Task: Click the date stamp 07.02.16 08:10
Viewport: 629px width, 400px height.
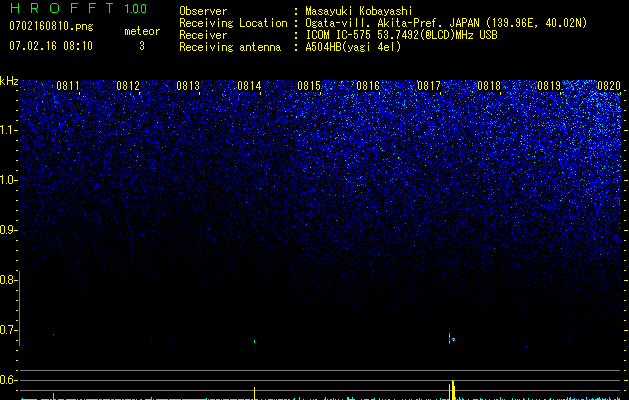Action: pyautogui.click(x=51, y=46)
